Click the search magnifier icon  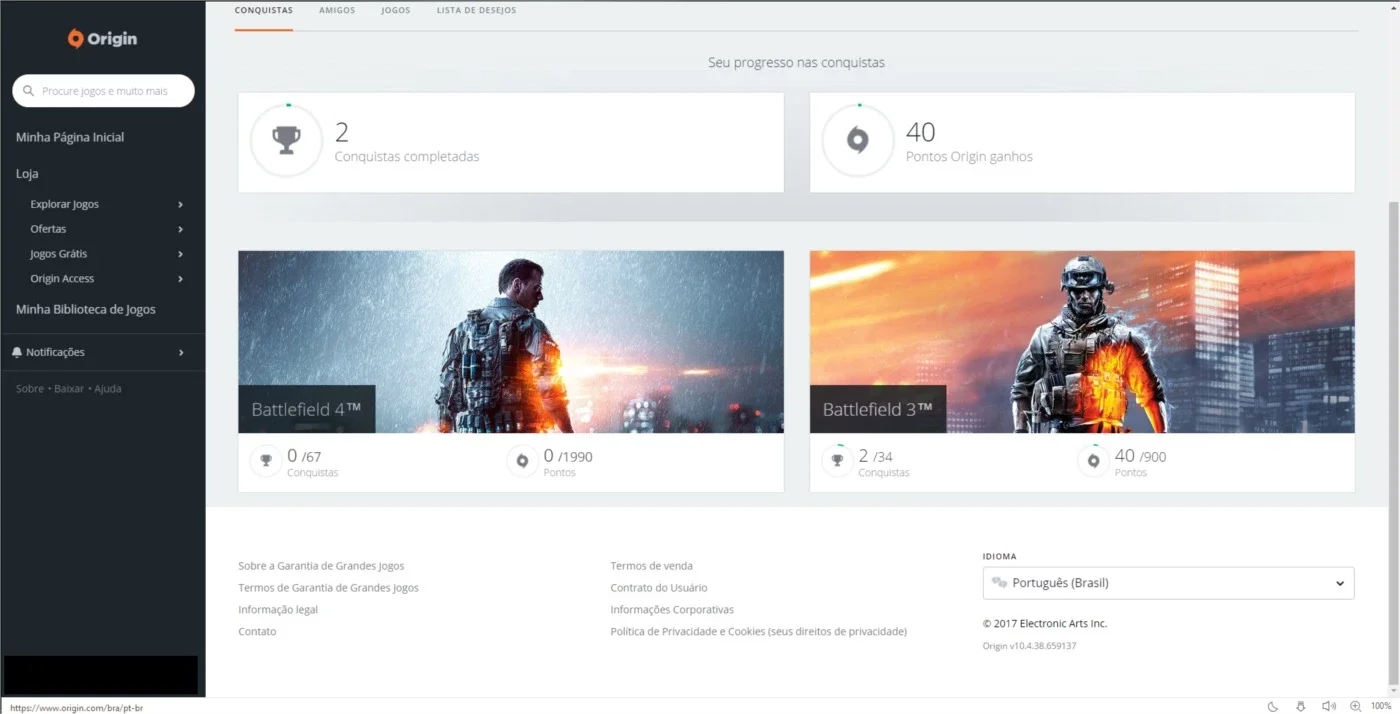pyautogui.click(x=29, y=91)
